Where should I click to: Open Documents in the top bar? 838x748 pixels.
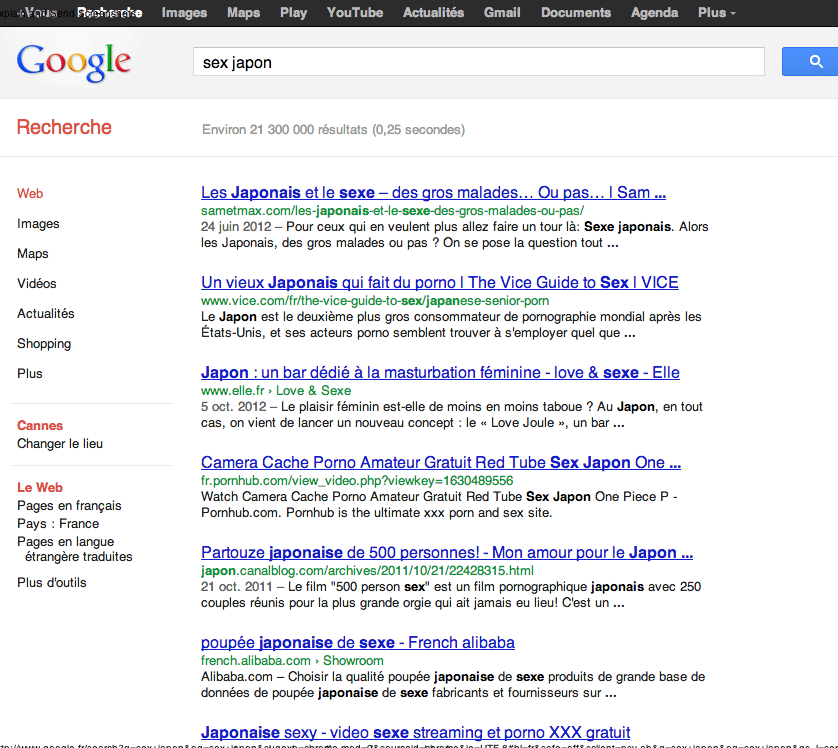pos(576,12)
